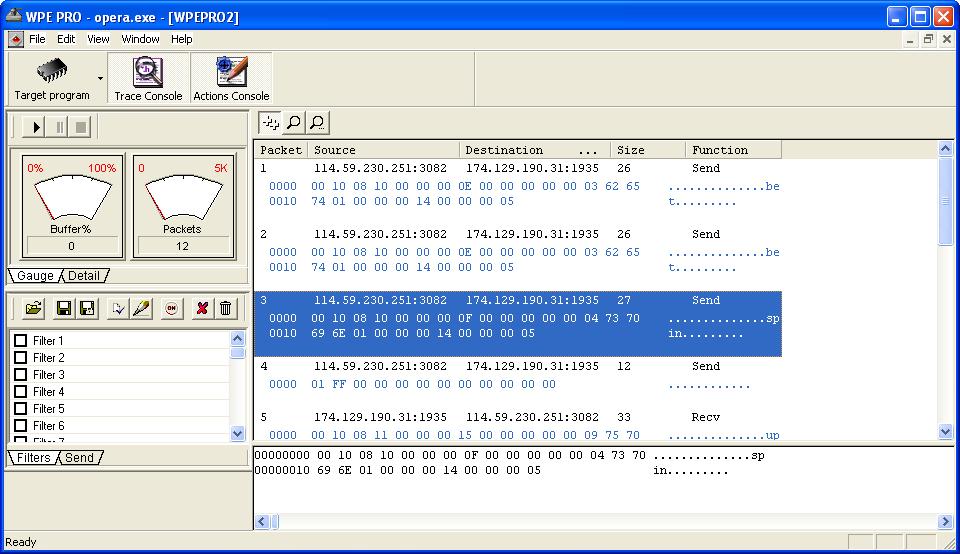Sort by the Source column header

pos(384,150)
